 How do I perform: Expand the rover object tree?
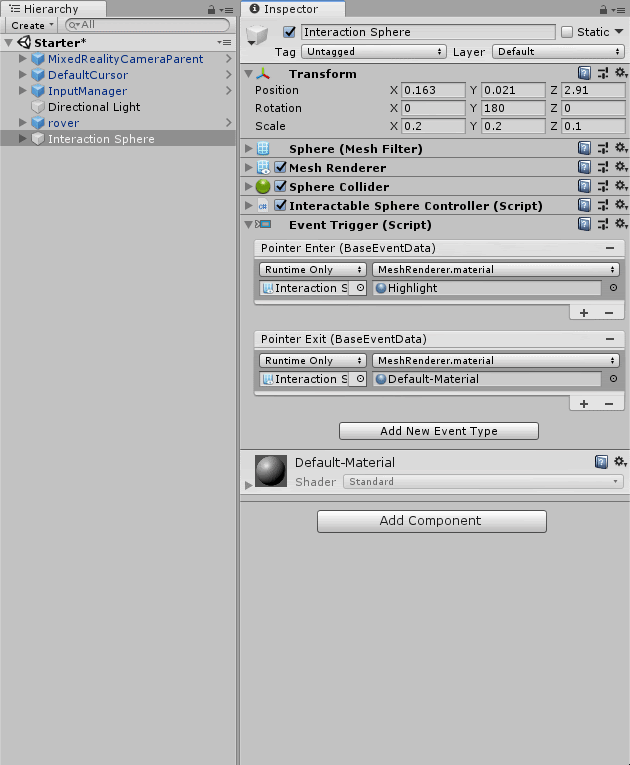coord(22,122)
